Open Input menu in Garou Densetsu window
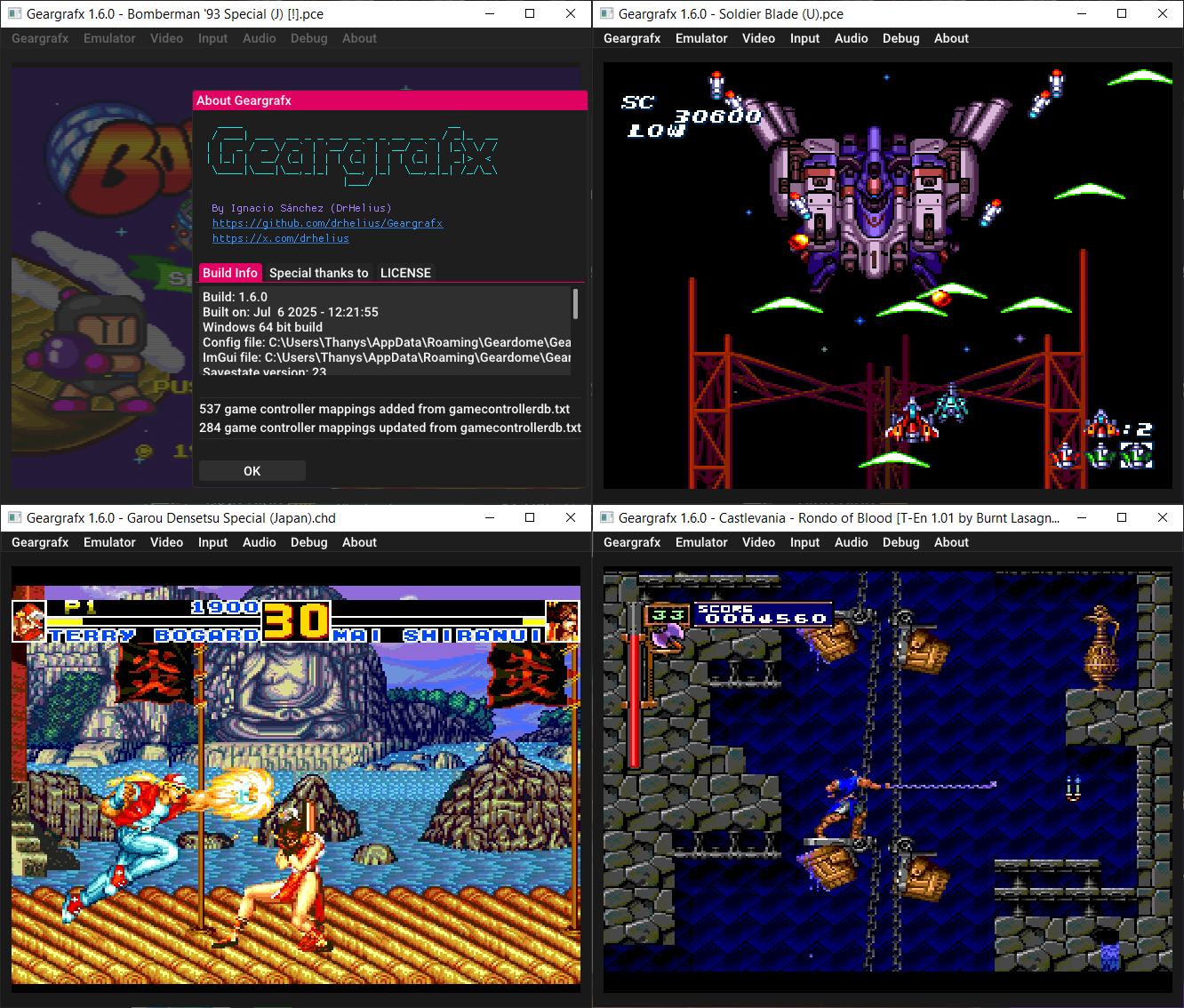Viewport: 1184px width, 1008px height. tap(213, 542)
